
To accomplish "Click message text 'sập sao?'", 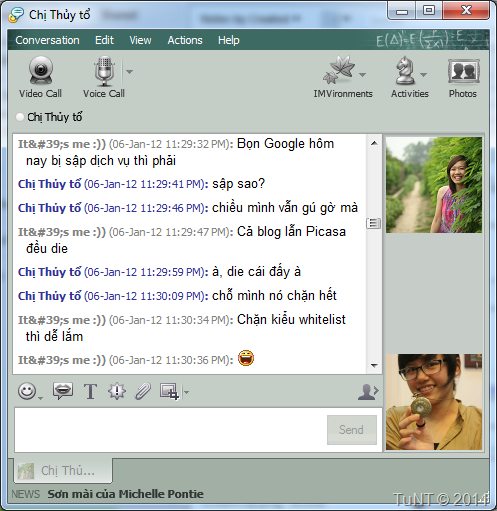I will (x=238, y=184).
